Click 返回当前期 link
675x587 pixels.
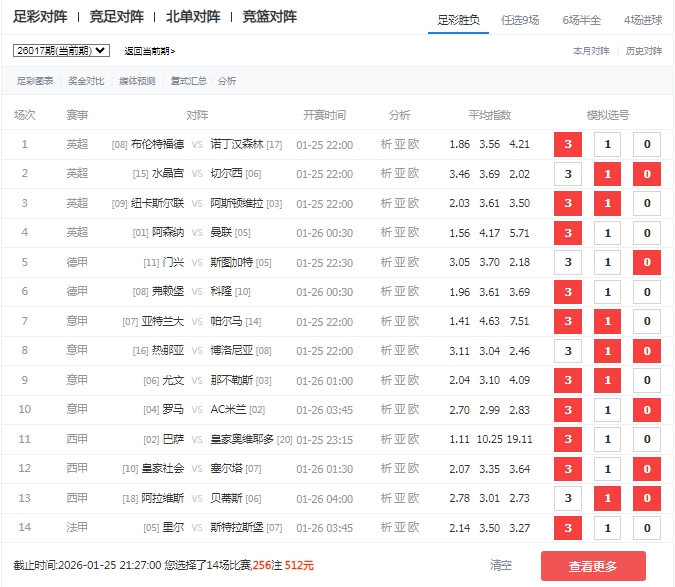(149, 51)
